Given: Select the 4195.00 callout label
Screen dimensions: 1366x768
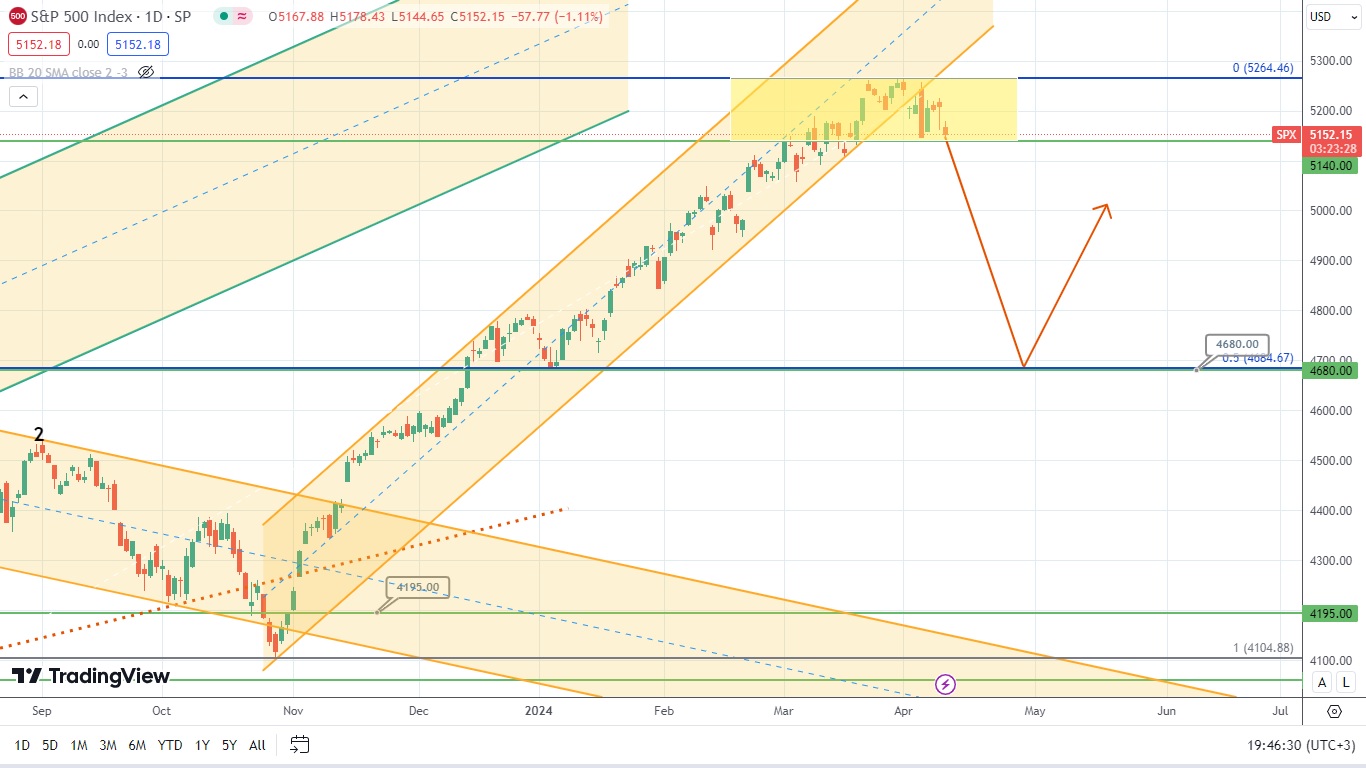Looking at the screenshot, I should (x=418, y=587).
